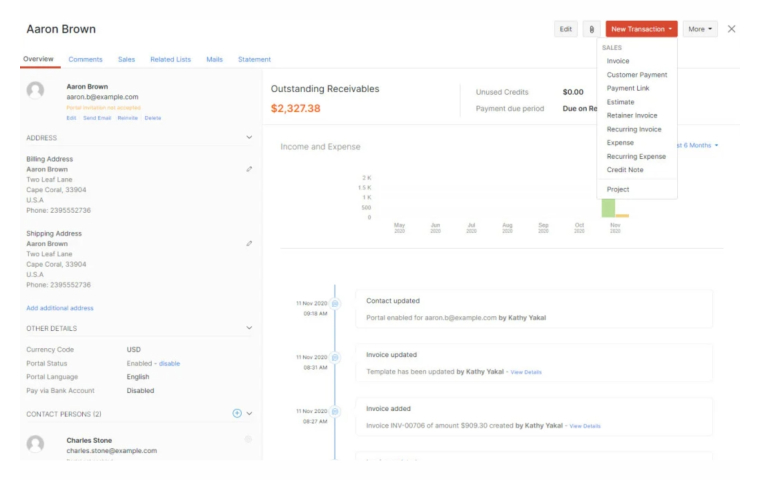This screenshot has width=760, height=480.
Task: Click the Invoice added timeline marker
Action: tap(334, 411)
